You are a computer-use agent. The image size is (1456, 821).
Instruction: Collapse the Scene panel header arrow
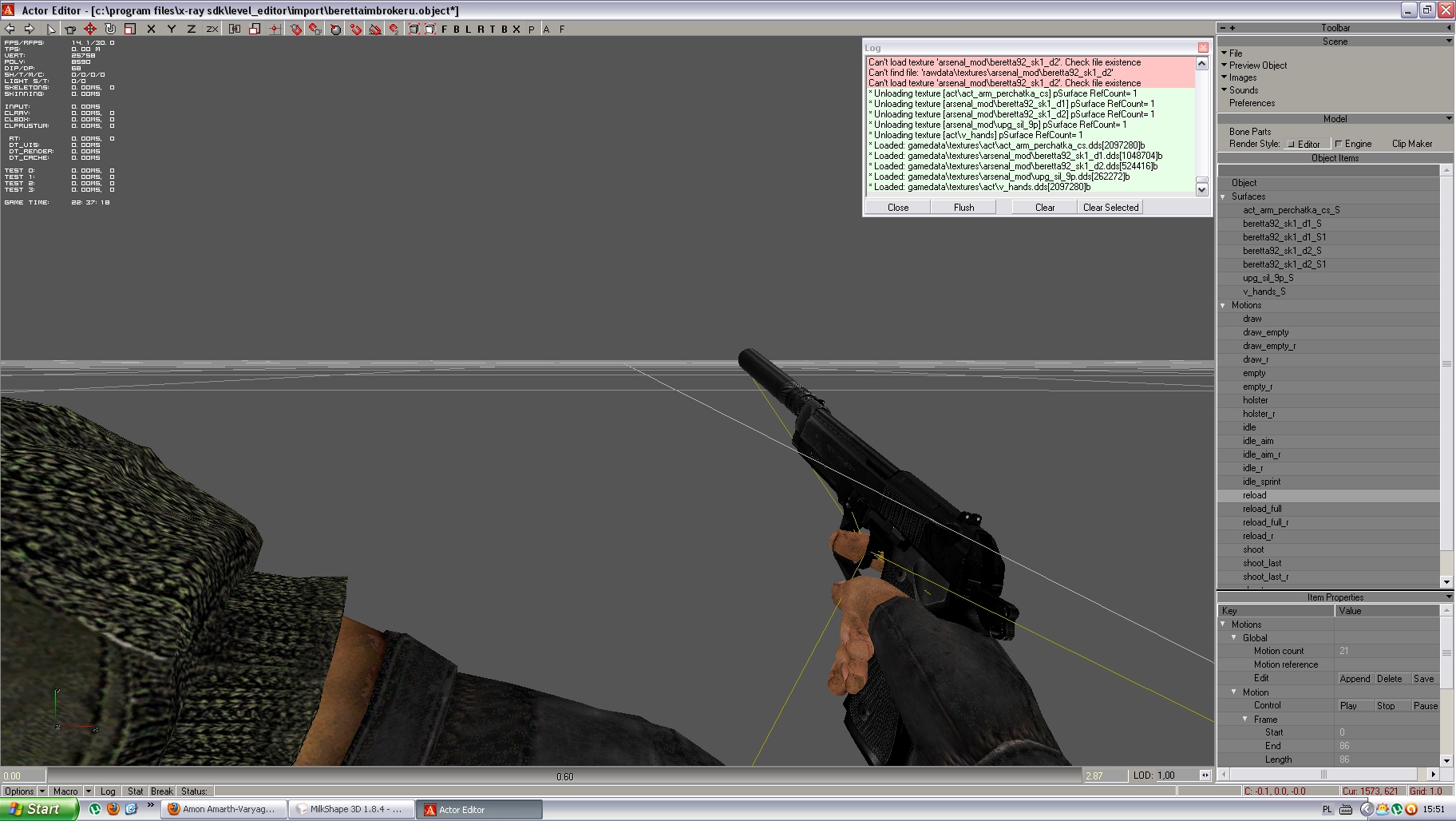pyautogui.click(x=1448, y=42)
